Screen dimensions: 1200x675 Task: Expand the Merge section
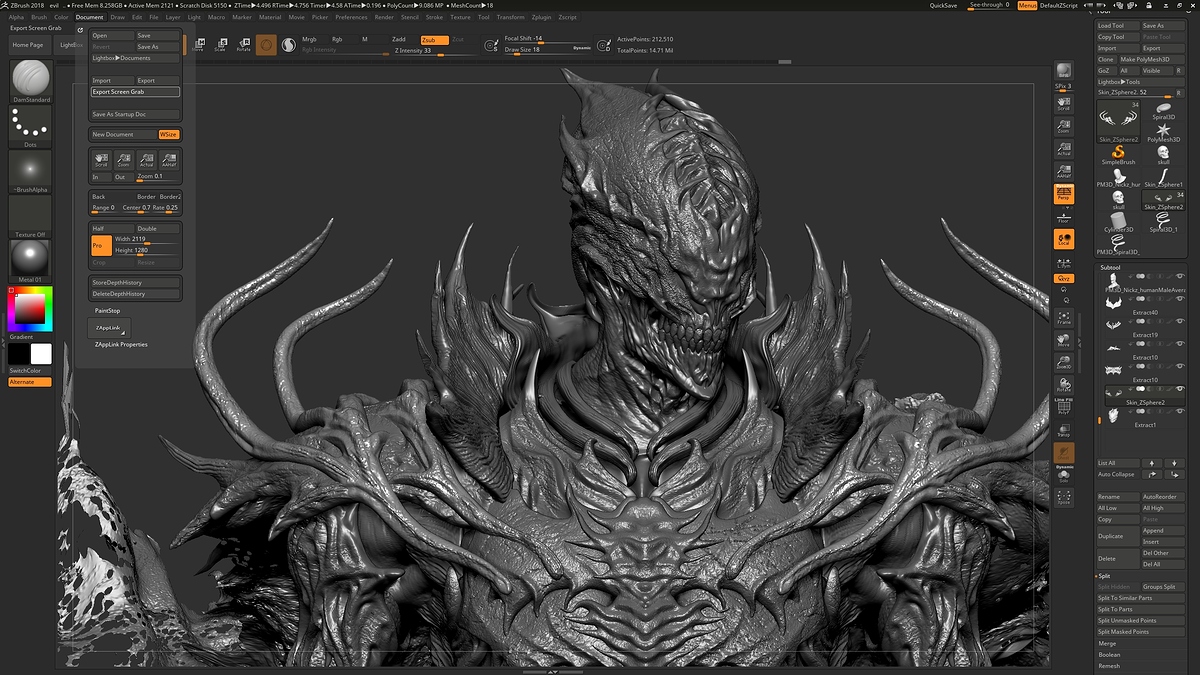pos(1108,644)
